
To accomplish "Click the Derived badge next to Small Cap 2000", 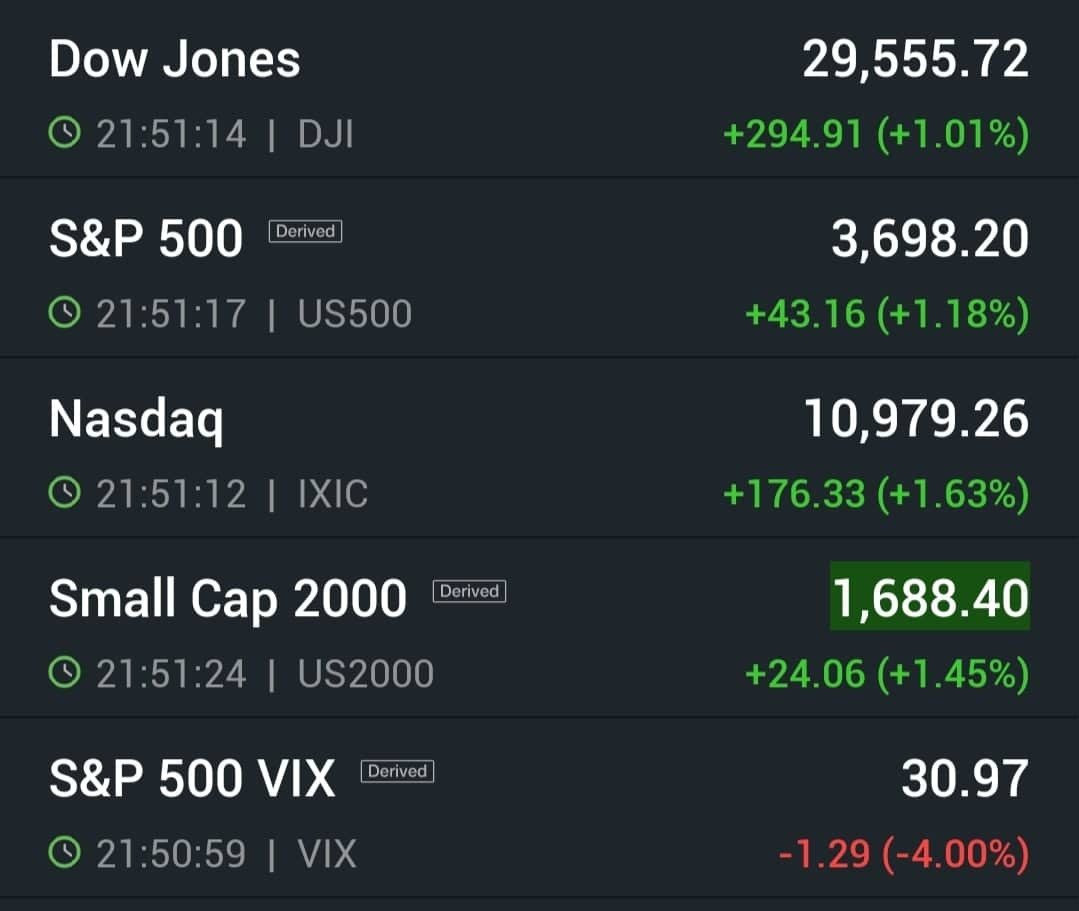I will click(469, 591).
